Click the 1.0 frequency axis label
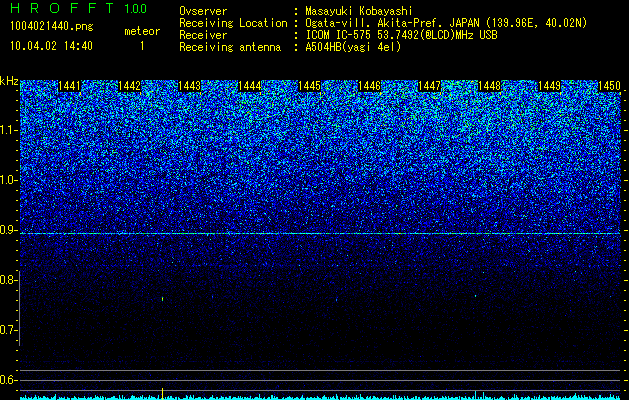629x400 pixels. click(x=9, y=180)
